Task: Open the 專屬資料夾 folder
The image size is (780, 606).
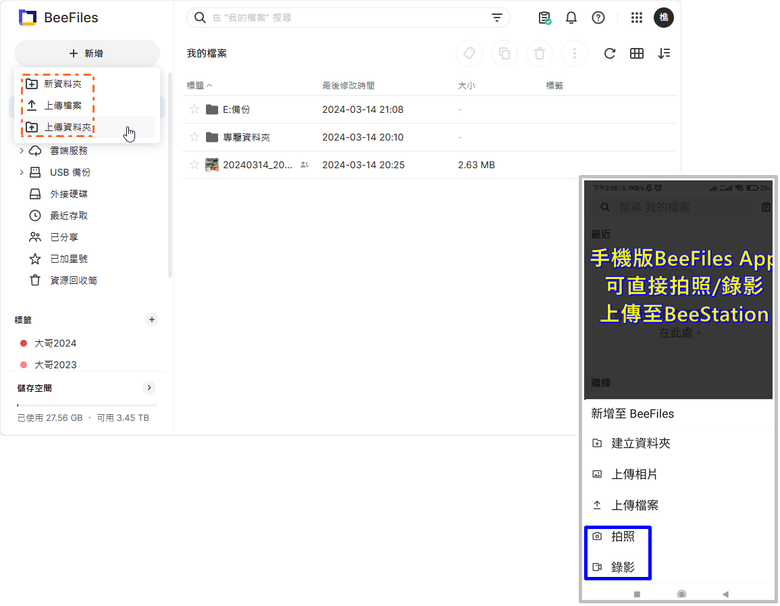Action: click(246, 137)
